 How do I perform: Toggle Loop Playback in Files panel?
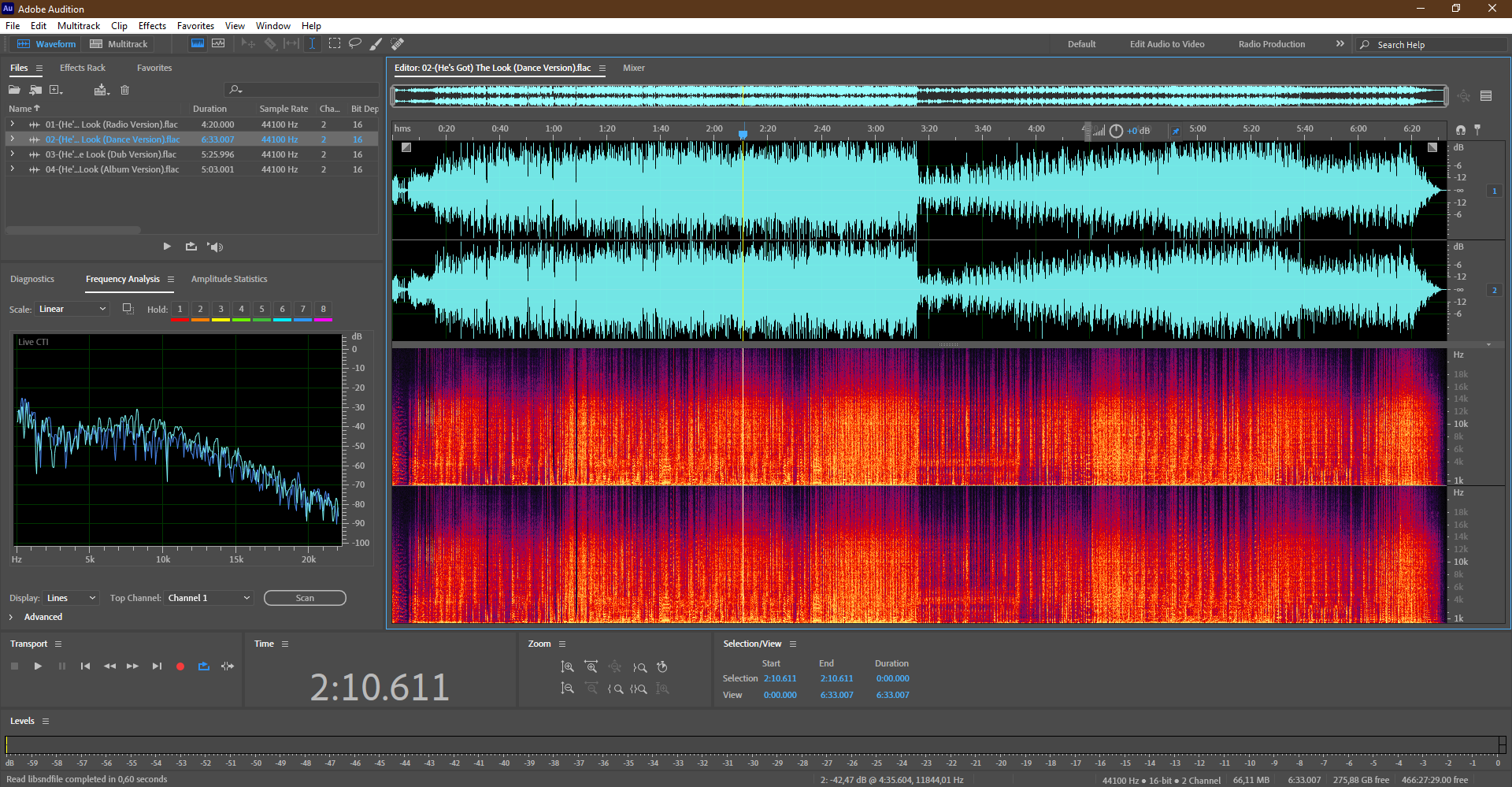coord(191,247)
